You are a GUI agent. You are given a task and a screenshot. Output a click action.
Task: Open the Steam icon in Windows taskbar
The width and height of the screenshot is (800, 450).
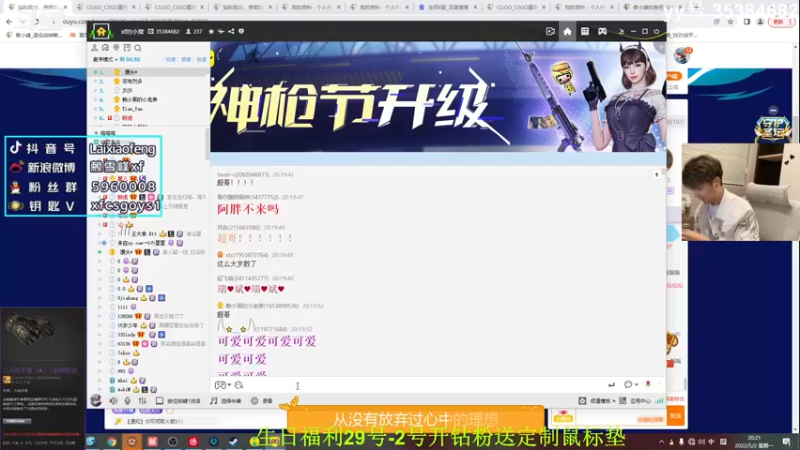[x=234, y=441]
